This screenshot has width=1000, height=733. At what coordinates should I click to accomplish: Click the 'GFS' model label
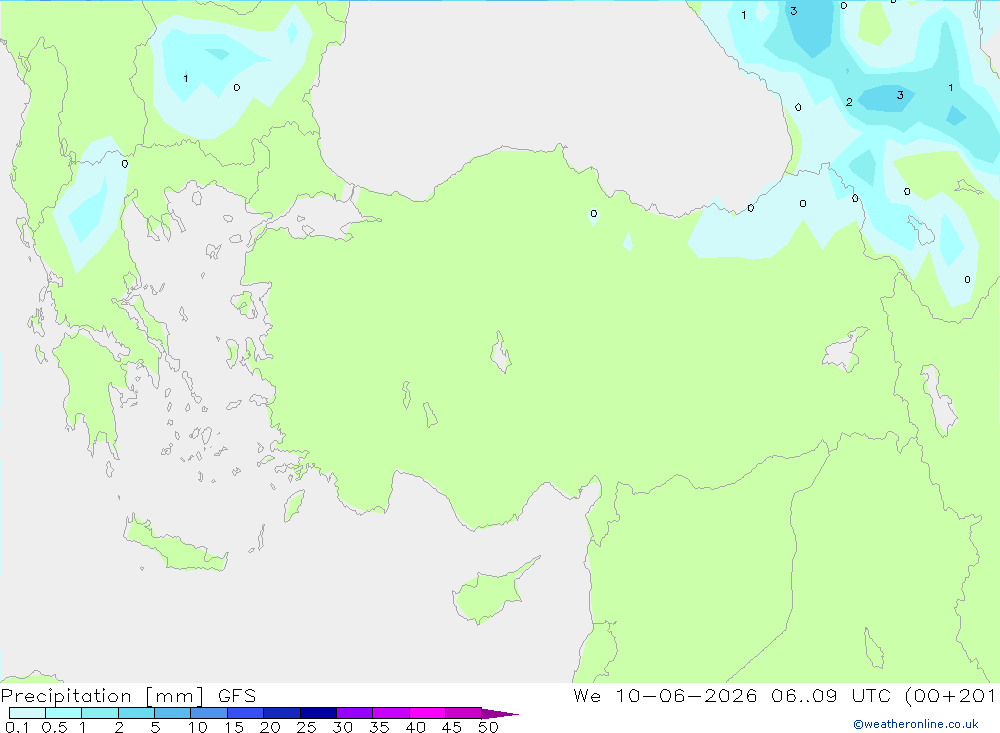[237, 695]
